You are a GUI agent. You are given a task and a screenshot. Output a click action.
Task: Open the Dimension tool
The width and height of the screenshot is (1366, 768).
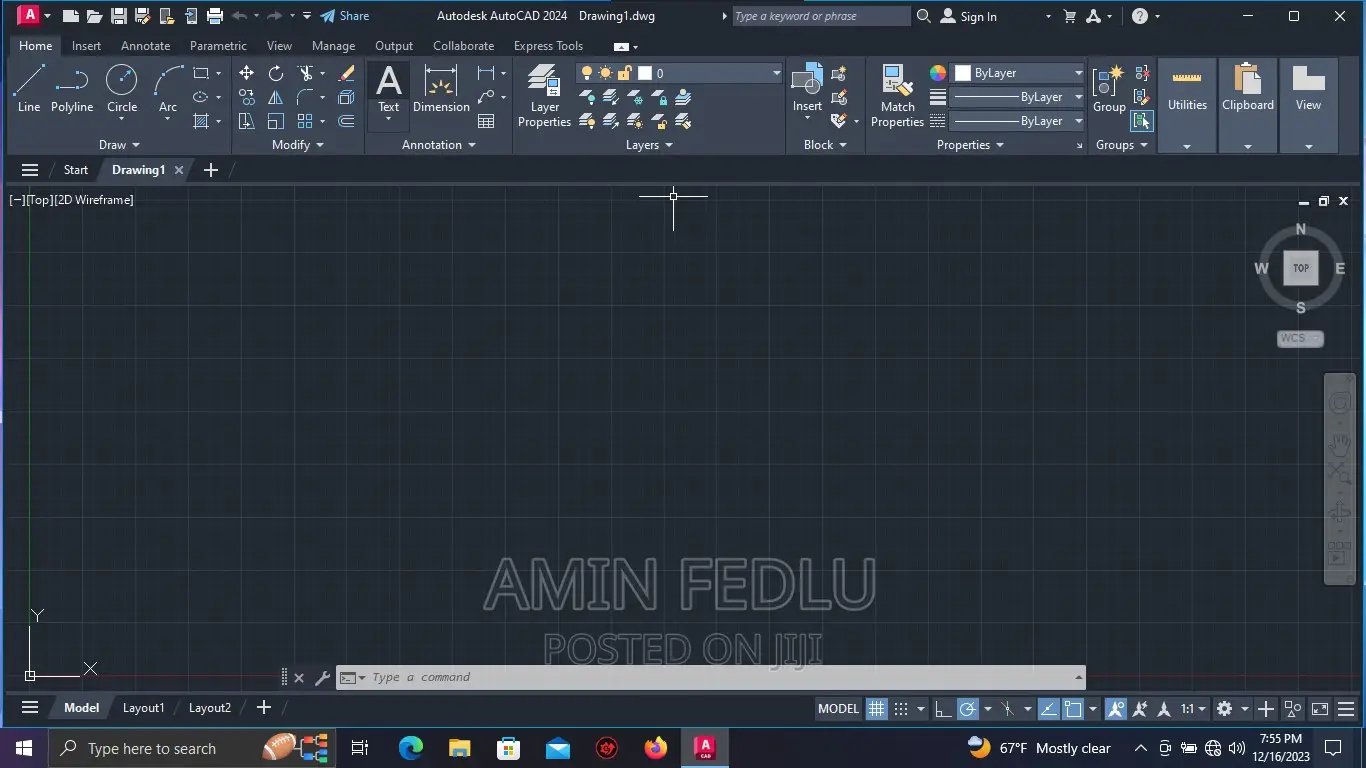(440, 88)
